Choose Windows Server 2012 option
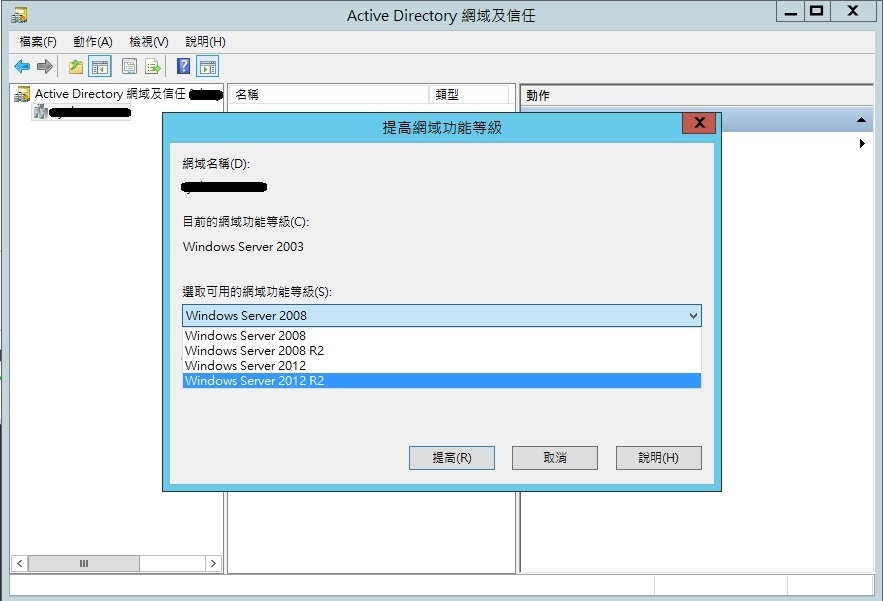Screen dimensions: 883x601 (x=442, y=366)
